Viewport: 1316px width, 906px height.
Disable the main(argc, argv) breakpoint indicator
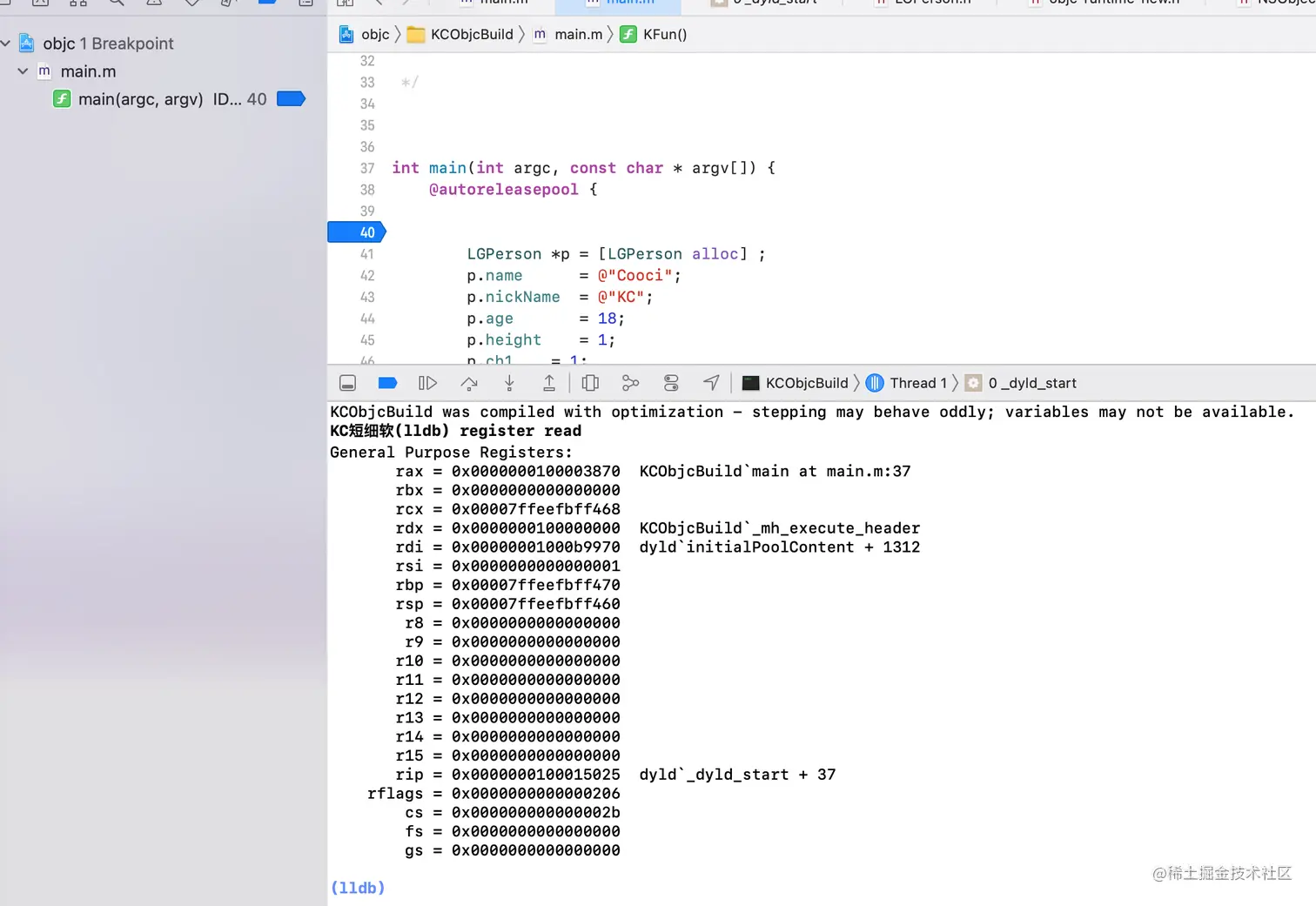pos(291,99)
